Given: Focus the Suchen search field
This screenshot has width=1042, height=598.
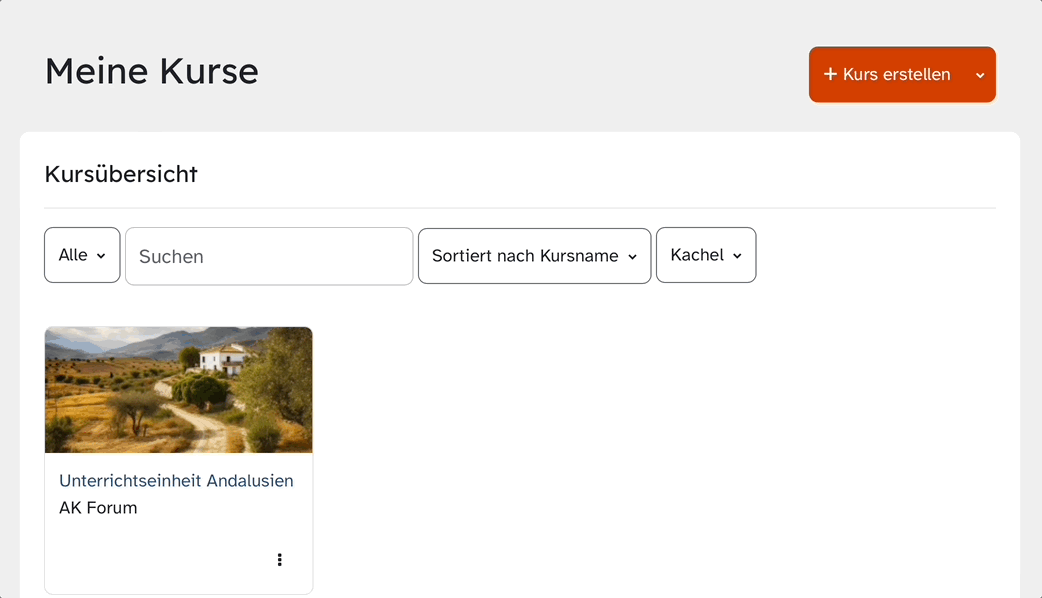Looking at the screenshot, I should pos(269,256).
